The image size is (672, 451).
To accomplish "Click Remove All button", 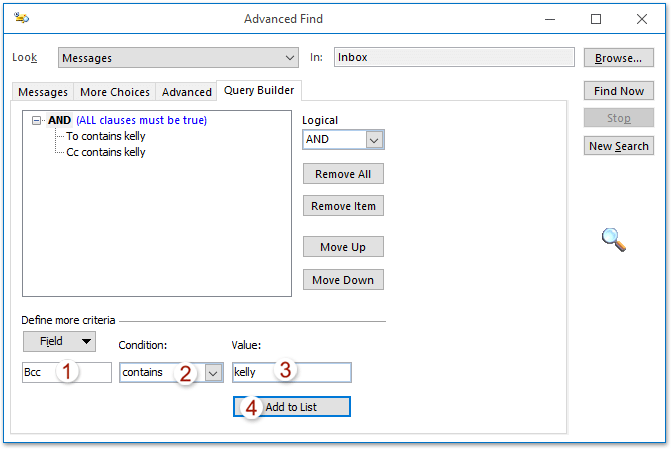I will tap(343, 174).
